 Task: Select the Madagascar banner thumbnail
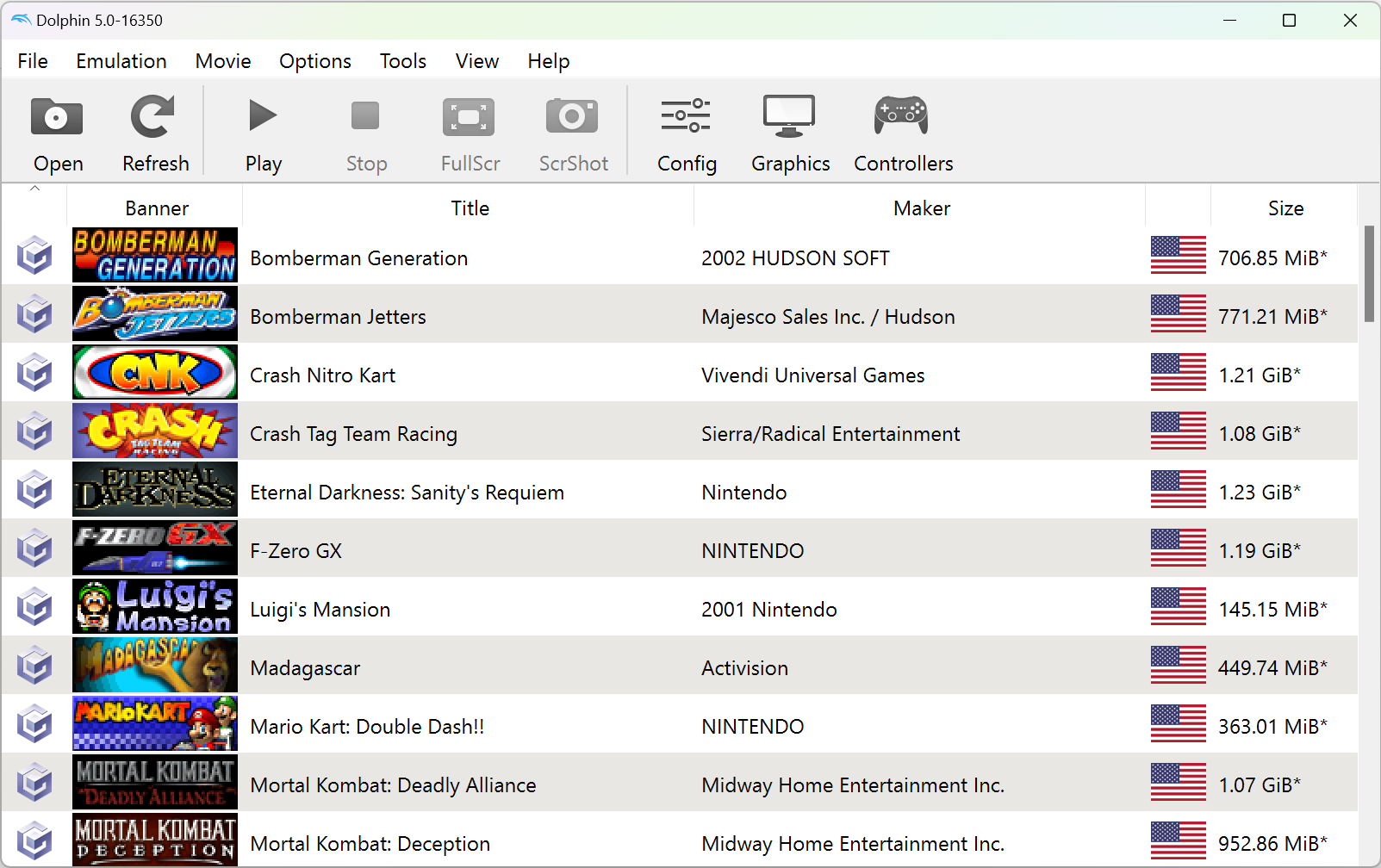(x=155, y=665)
